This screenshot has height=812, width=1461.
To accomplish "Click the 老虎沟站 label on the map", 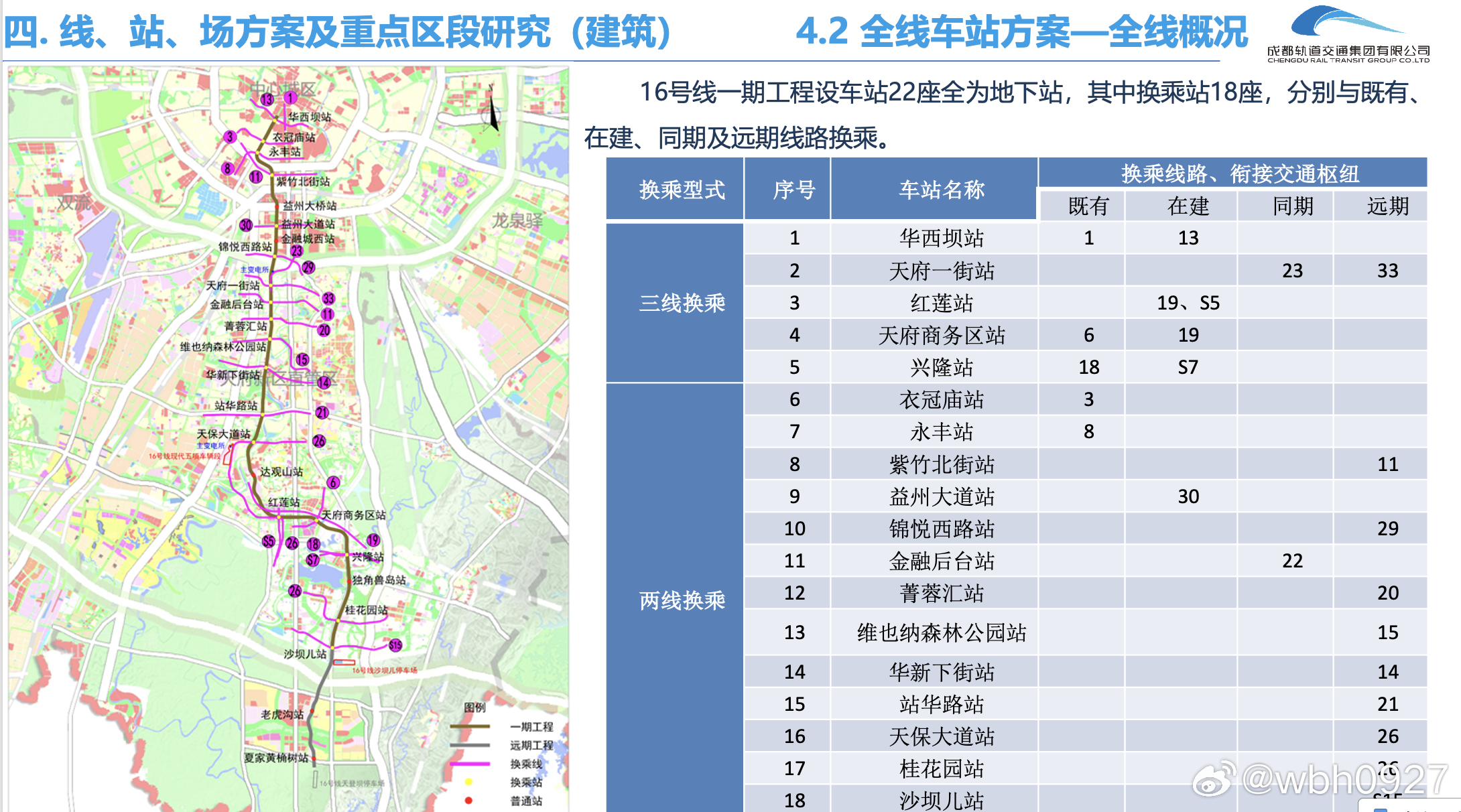I will 282,714.
